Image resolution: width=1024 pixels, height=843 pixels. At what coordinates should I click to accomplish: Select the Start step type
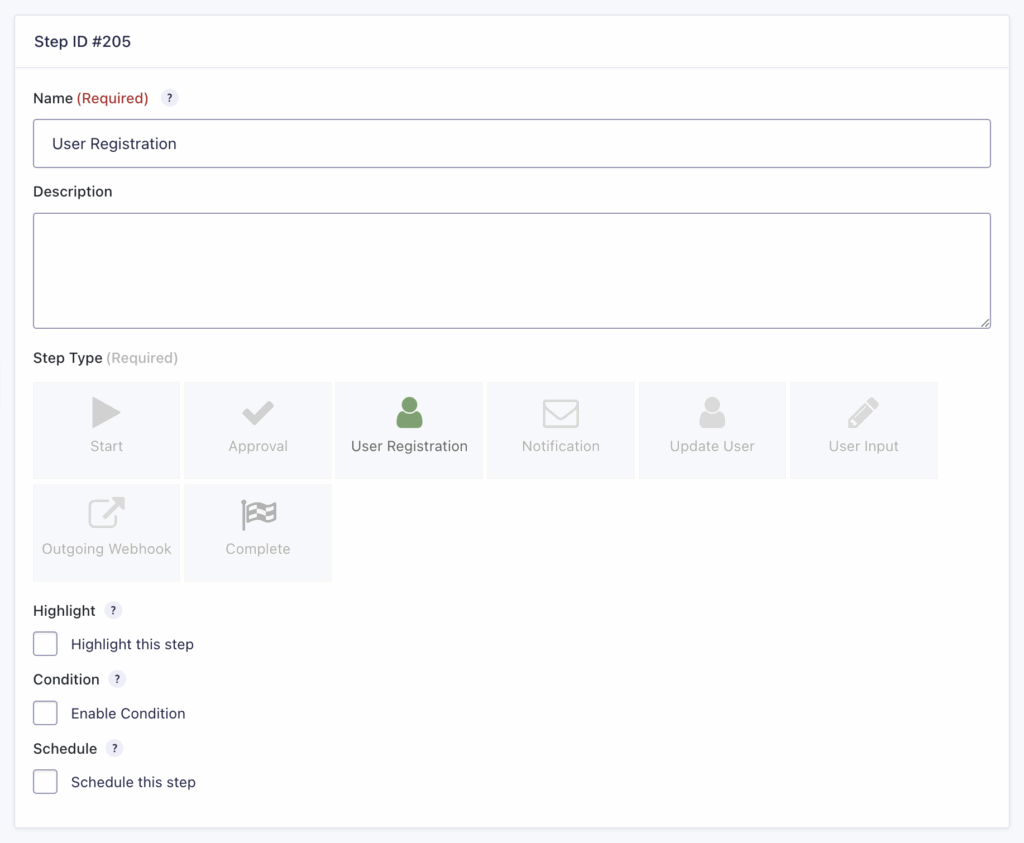pos(106,430)
